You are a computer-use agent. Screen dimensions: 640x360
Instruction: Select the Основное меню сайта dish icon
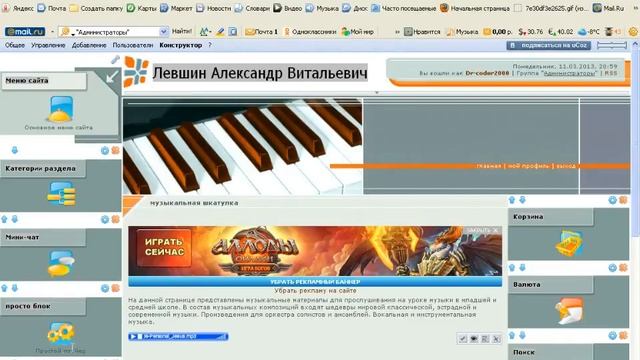click(61, 109)
